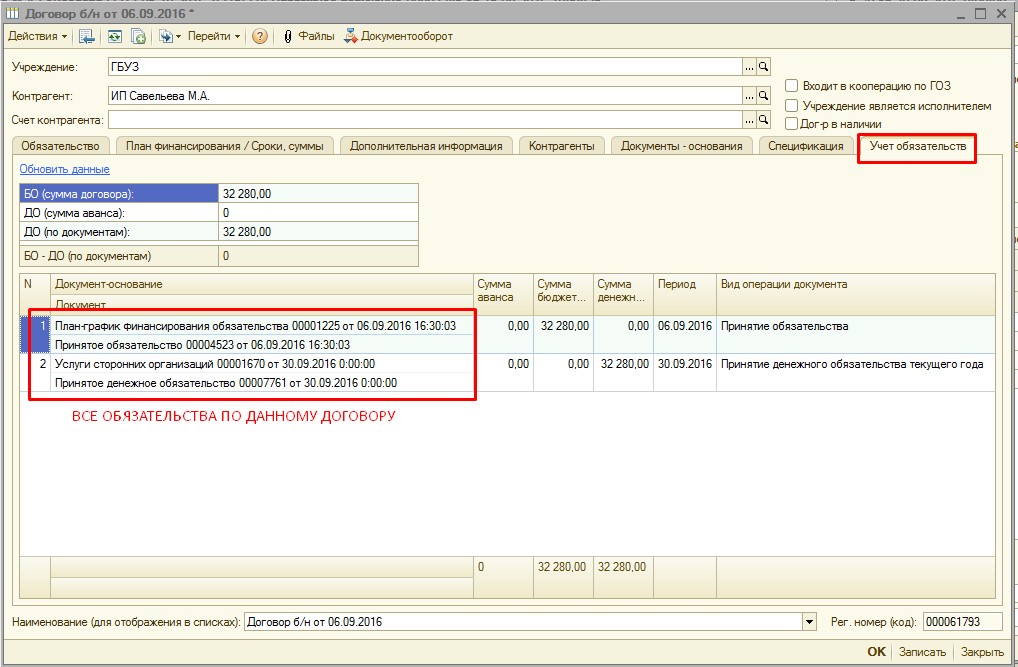Open Документооборот from the toolbar
This screenshot has width=1018, height=667.
pyautogui.click(x=398, y=36)
